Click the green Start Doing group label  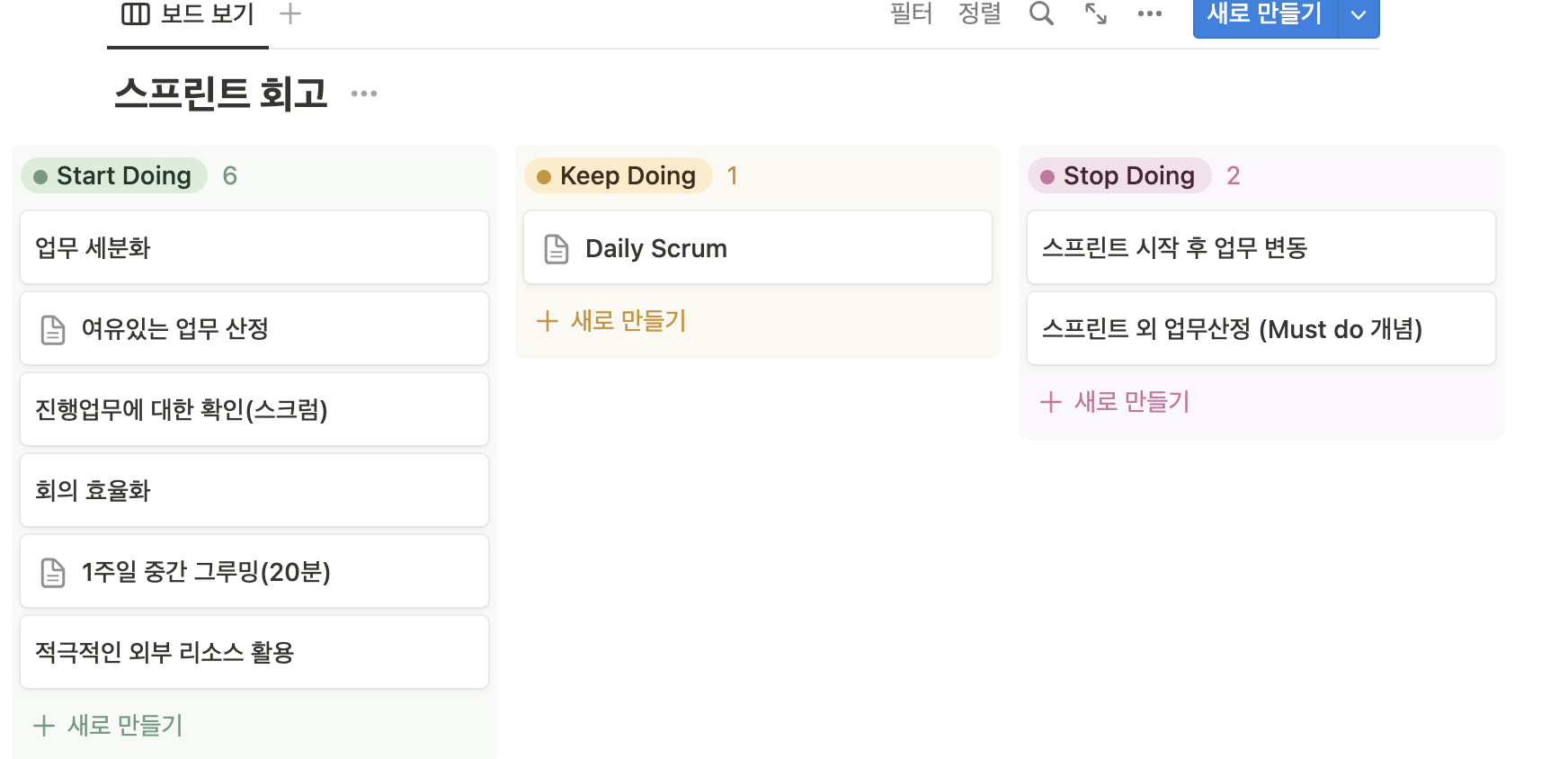(114, 175)
